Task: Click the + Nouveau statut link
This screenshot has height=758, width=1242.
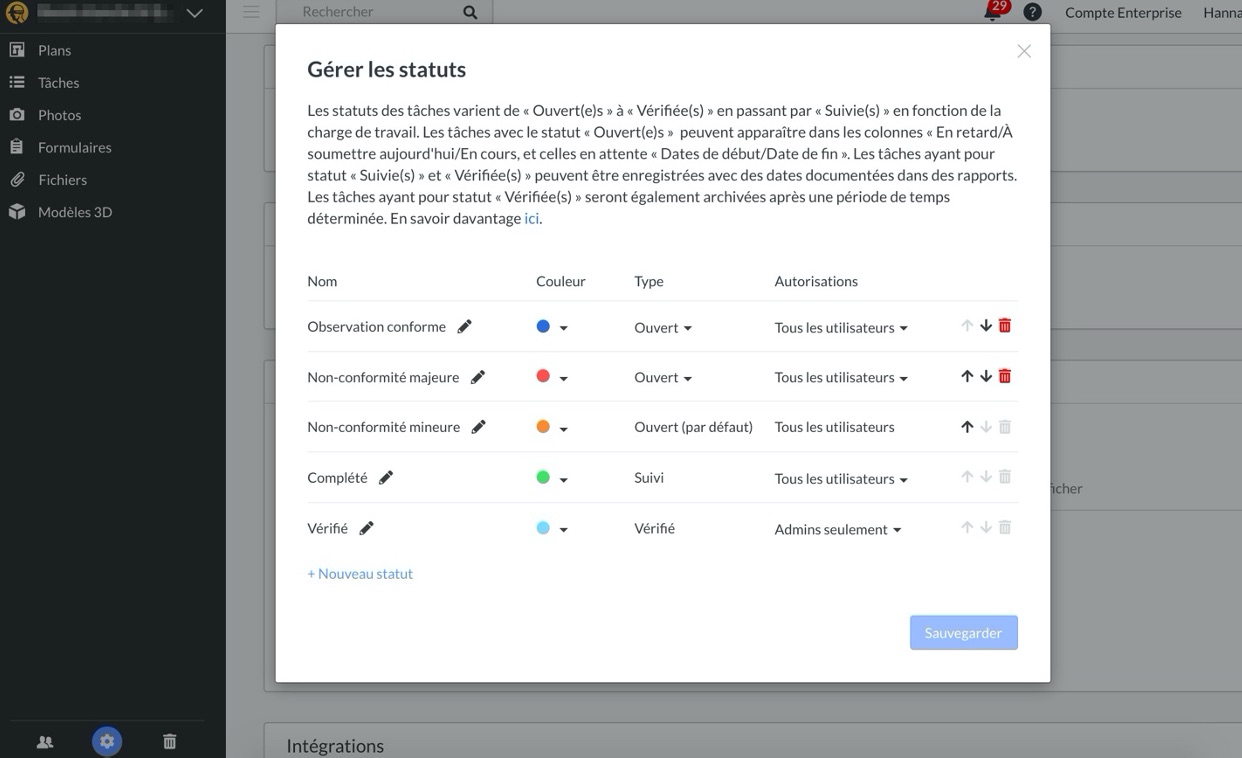Action: coord(360,573)
